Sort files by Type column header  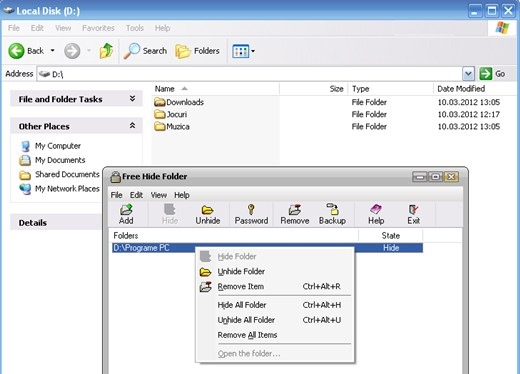coord(391,89)
